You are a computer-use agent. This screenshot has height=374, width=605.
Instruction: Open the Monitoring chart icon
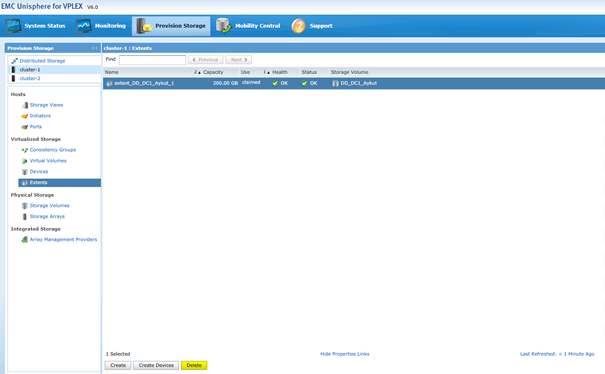pyautogui.click(x=84, y=26)
